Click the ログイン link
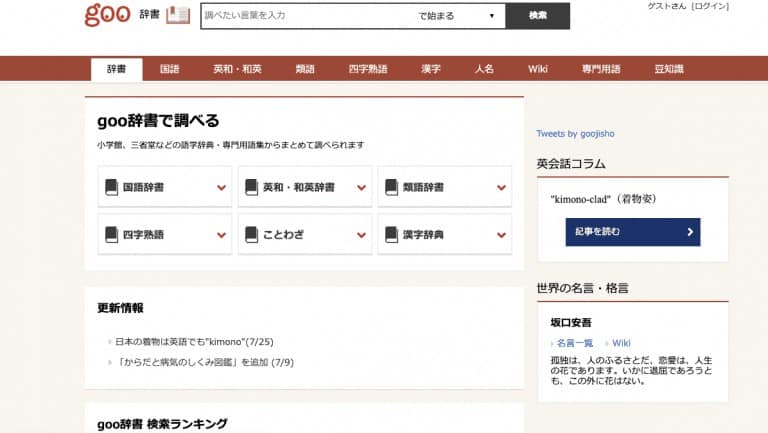 tap(710, 6)
